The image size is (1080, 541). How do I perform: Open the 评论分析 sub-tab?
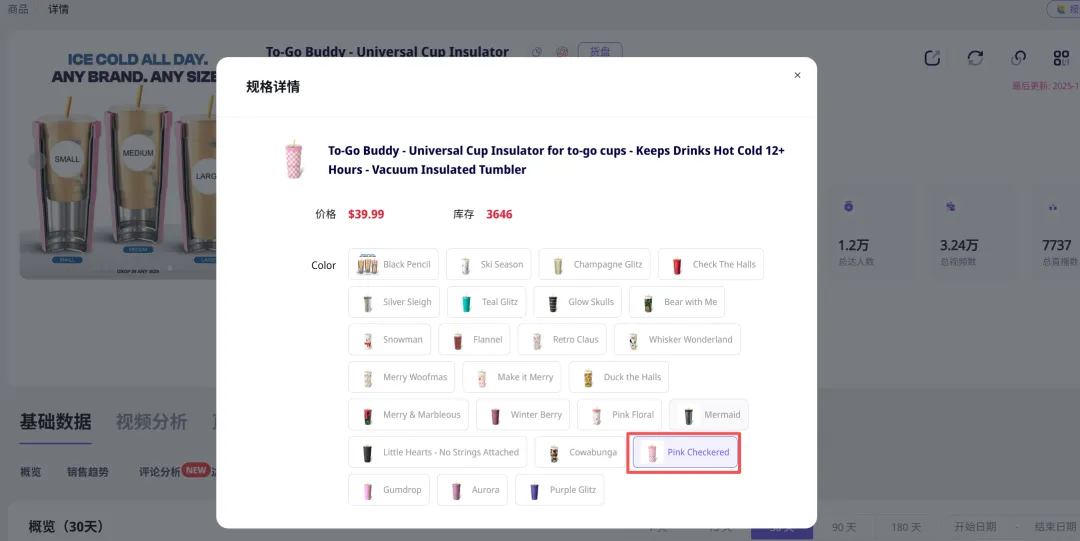(x=160, y=472)
